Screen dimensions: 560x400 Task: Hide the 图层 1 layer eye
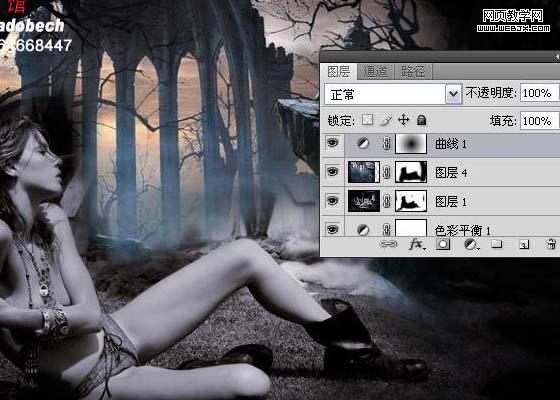pos(332,201)
